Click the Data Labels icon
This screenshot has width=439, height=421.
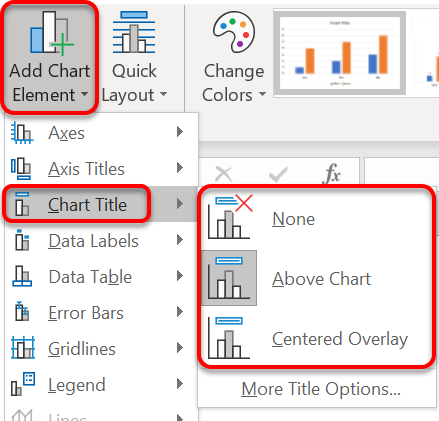pyautogui.click(x=22, y=240)
